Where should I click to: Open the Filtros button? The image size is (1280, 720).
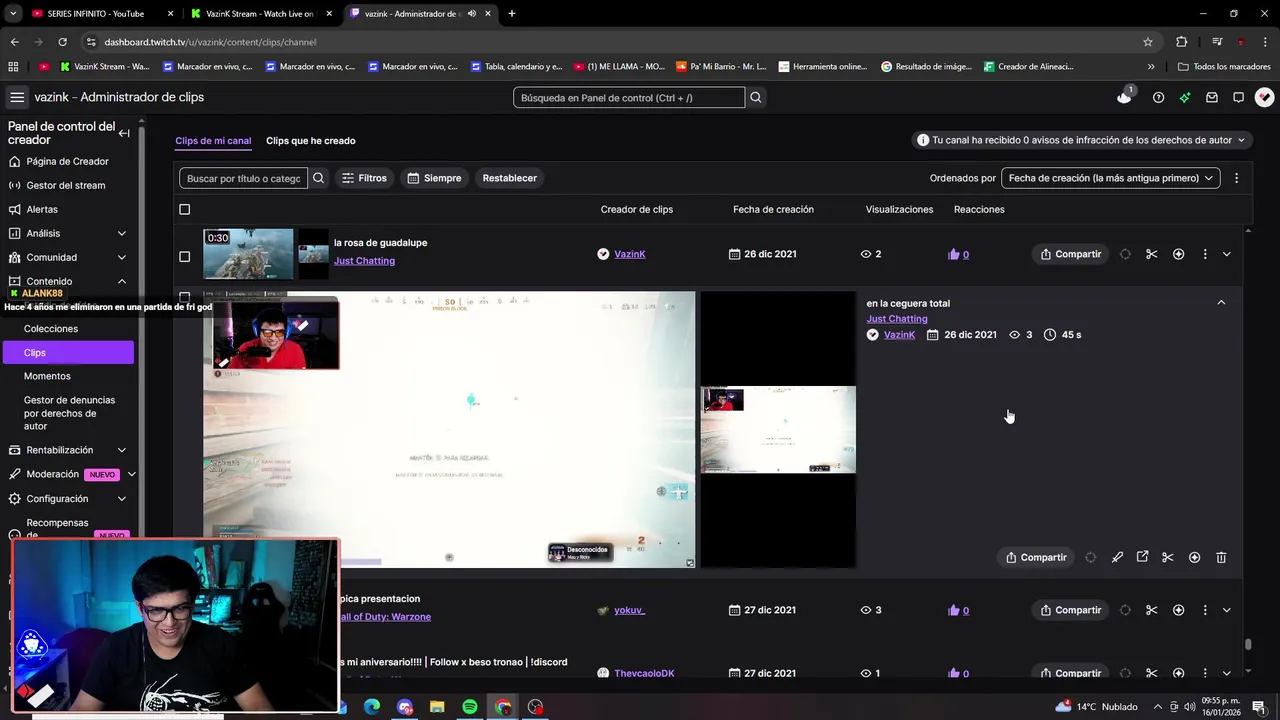[364, 178]
